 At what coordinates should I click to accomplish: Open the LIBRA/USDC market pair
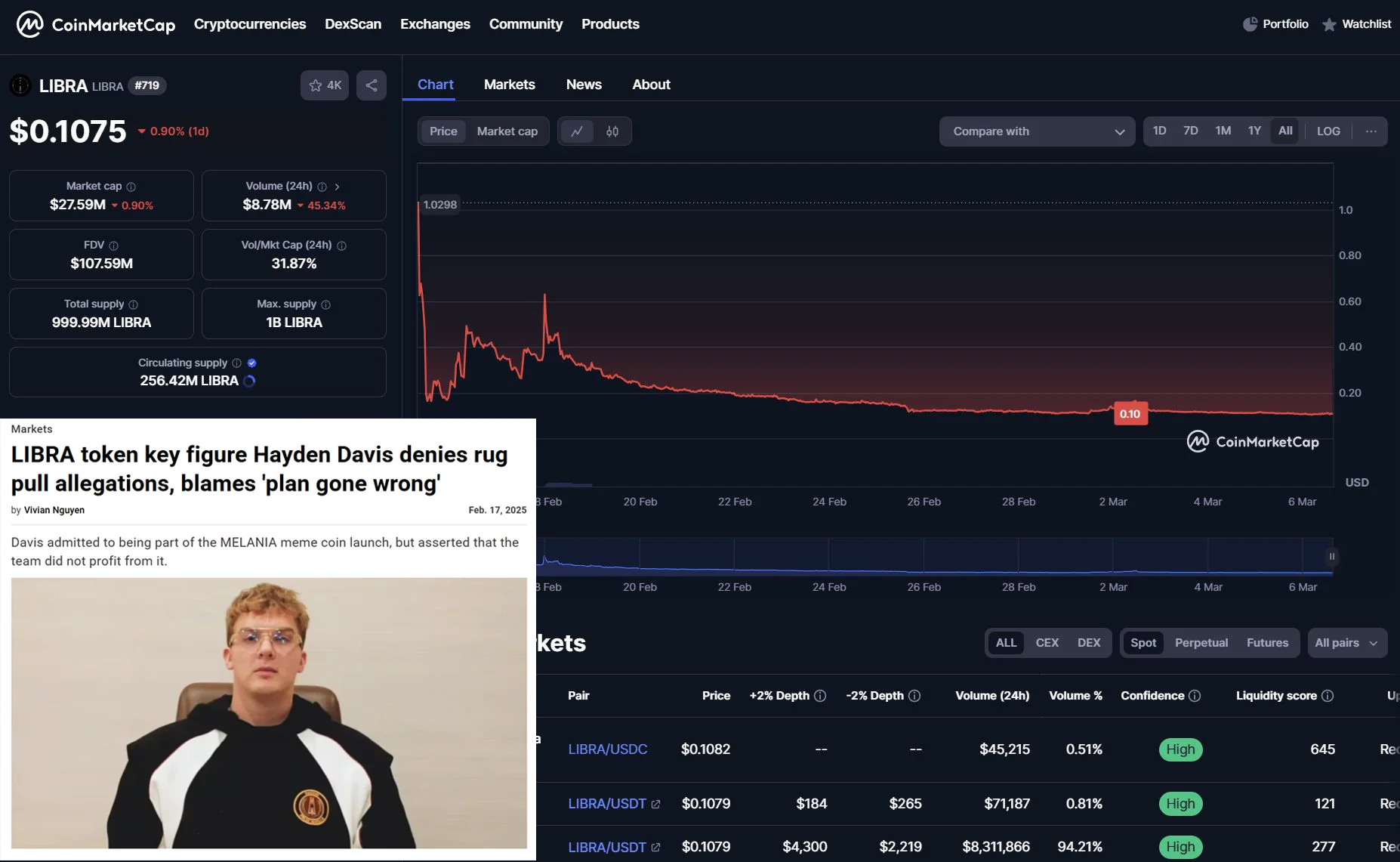607,749
